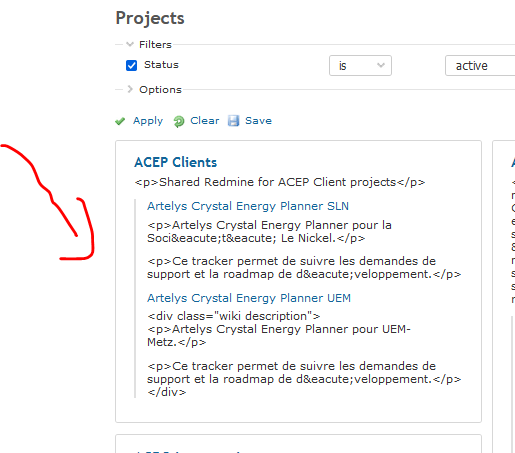
Task: Select the Clear link to reset filters
Action: pos(205,121)
